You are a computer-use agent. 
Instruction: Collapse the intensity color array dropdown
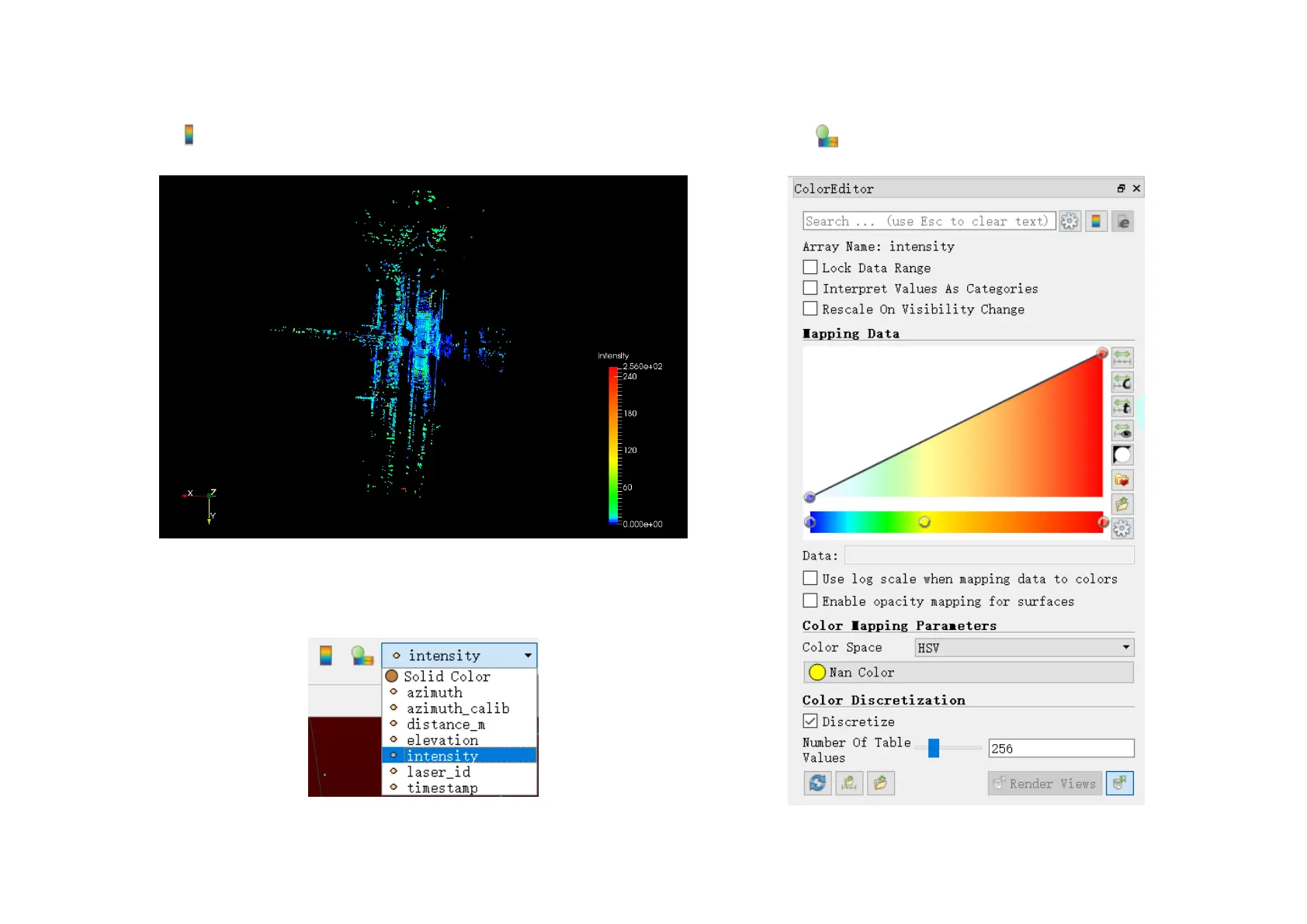[x=459, y=656]
